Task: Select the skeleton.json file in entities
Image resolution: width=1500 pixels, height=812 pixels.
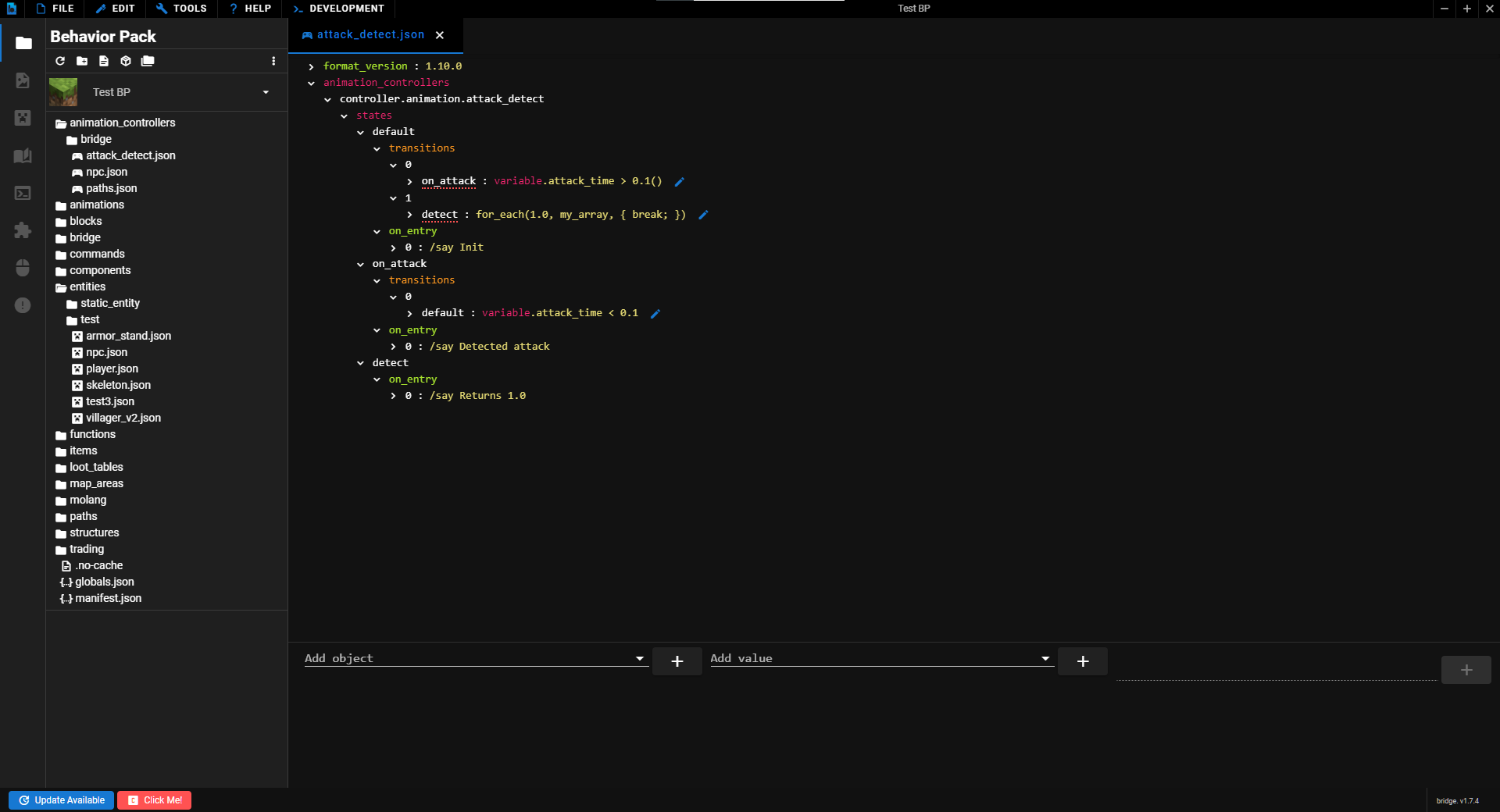Action: pos(119,385)
